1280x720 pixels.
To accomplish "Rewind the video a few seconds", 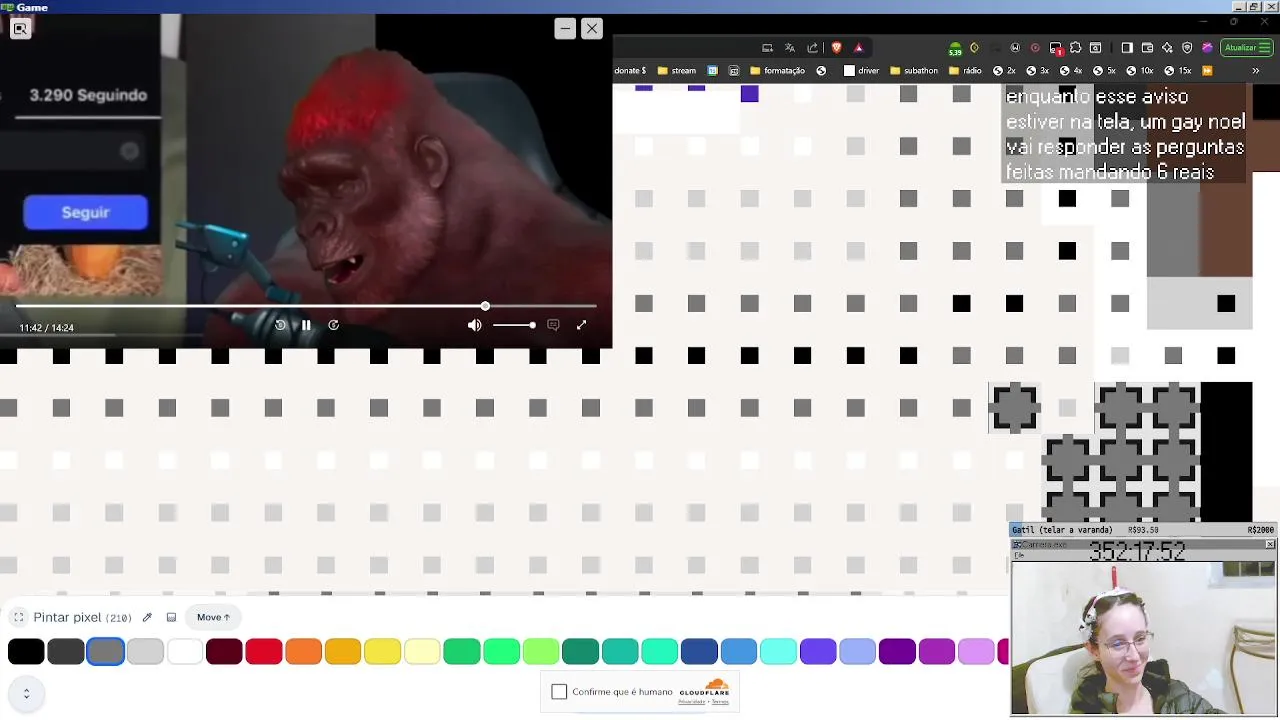I will 280,325.
